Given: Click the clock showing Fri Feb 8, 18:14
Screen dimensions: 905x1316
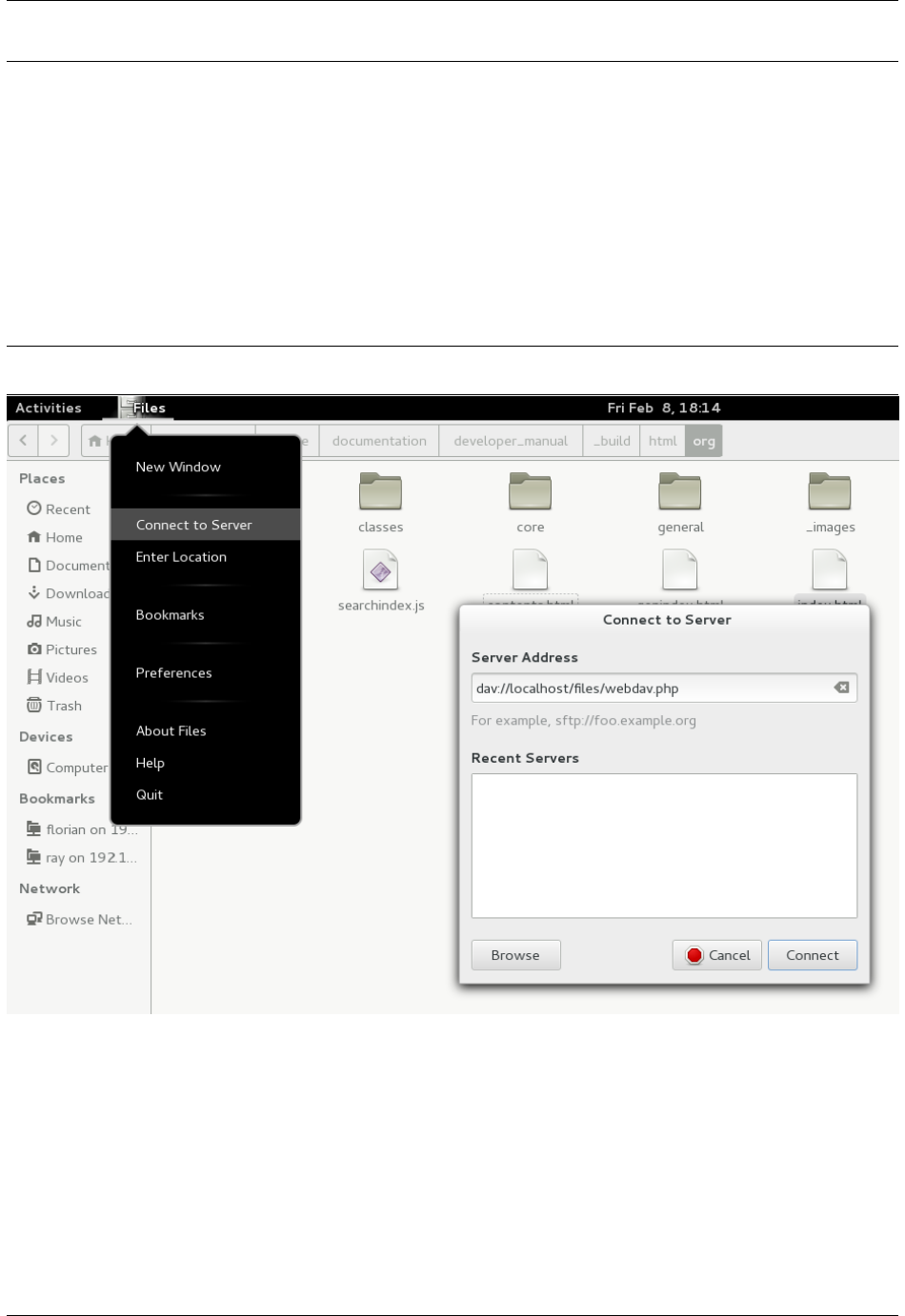Looking at the screenshot, I should [x=664, y=408].
